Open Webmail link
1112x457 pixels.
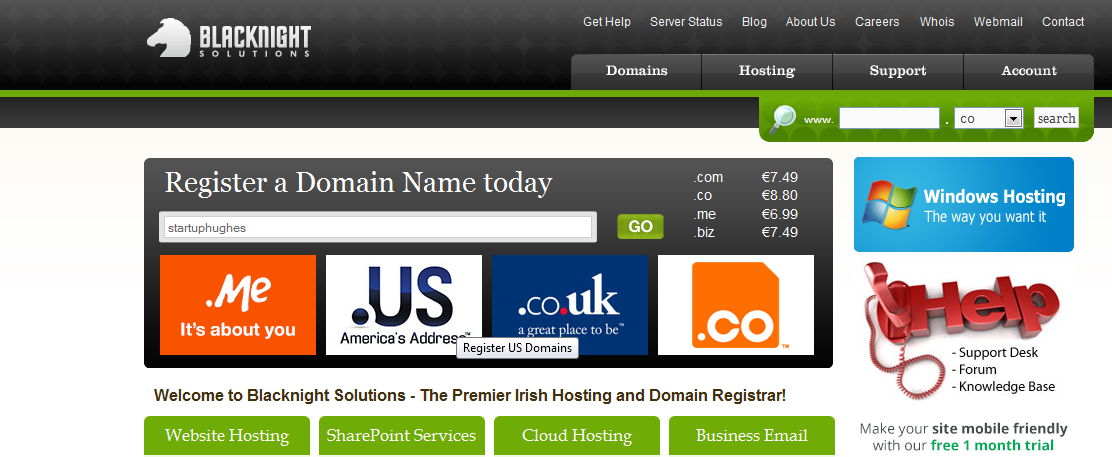pos(998,22)
